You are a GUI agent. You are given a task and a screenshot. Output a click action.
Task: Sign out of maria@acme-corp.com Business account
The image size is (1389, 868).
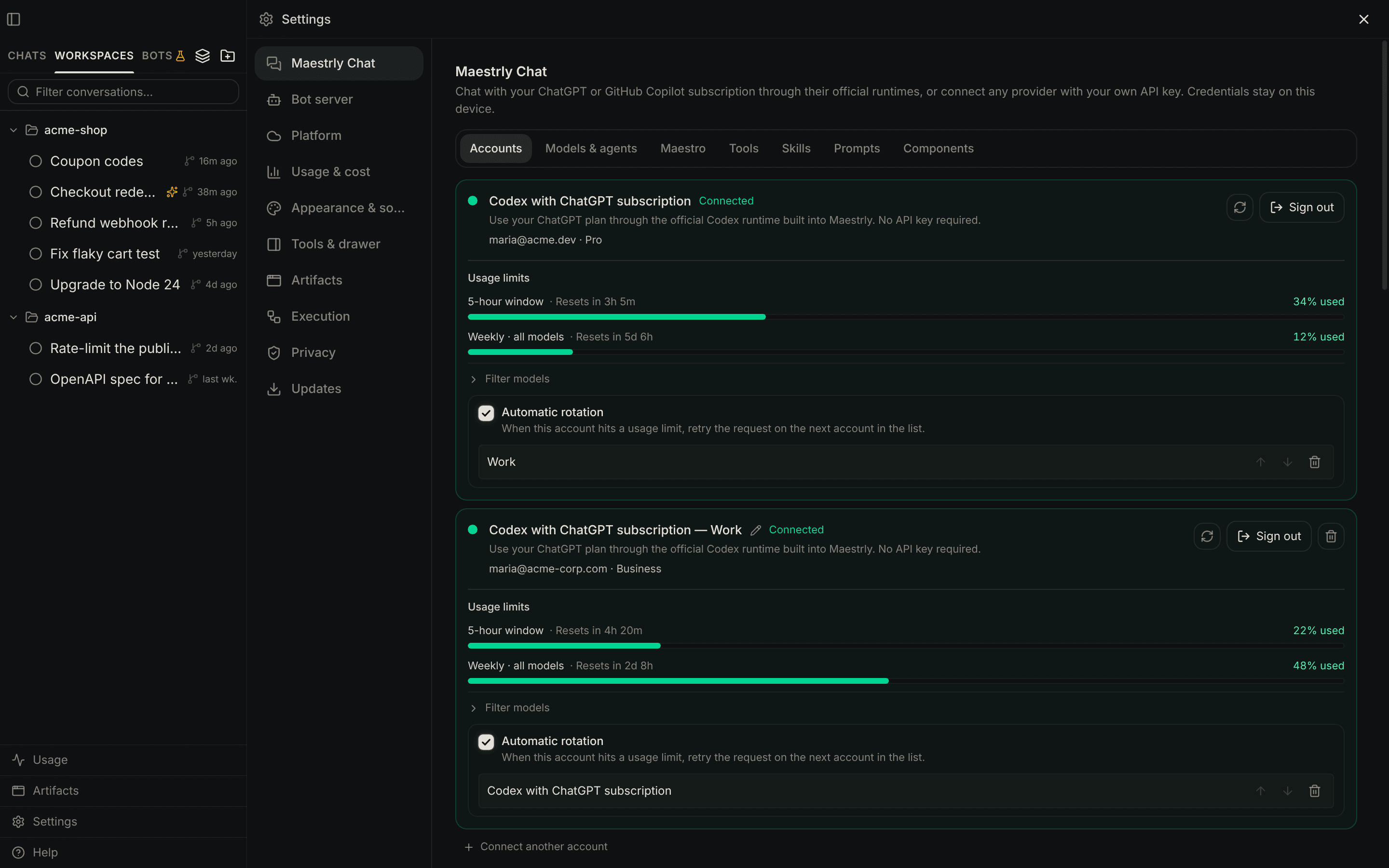pos(1268,536)
